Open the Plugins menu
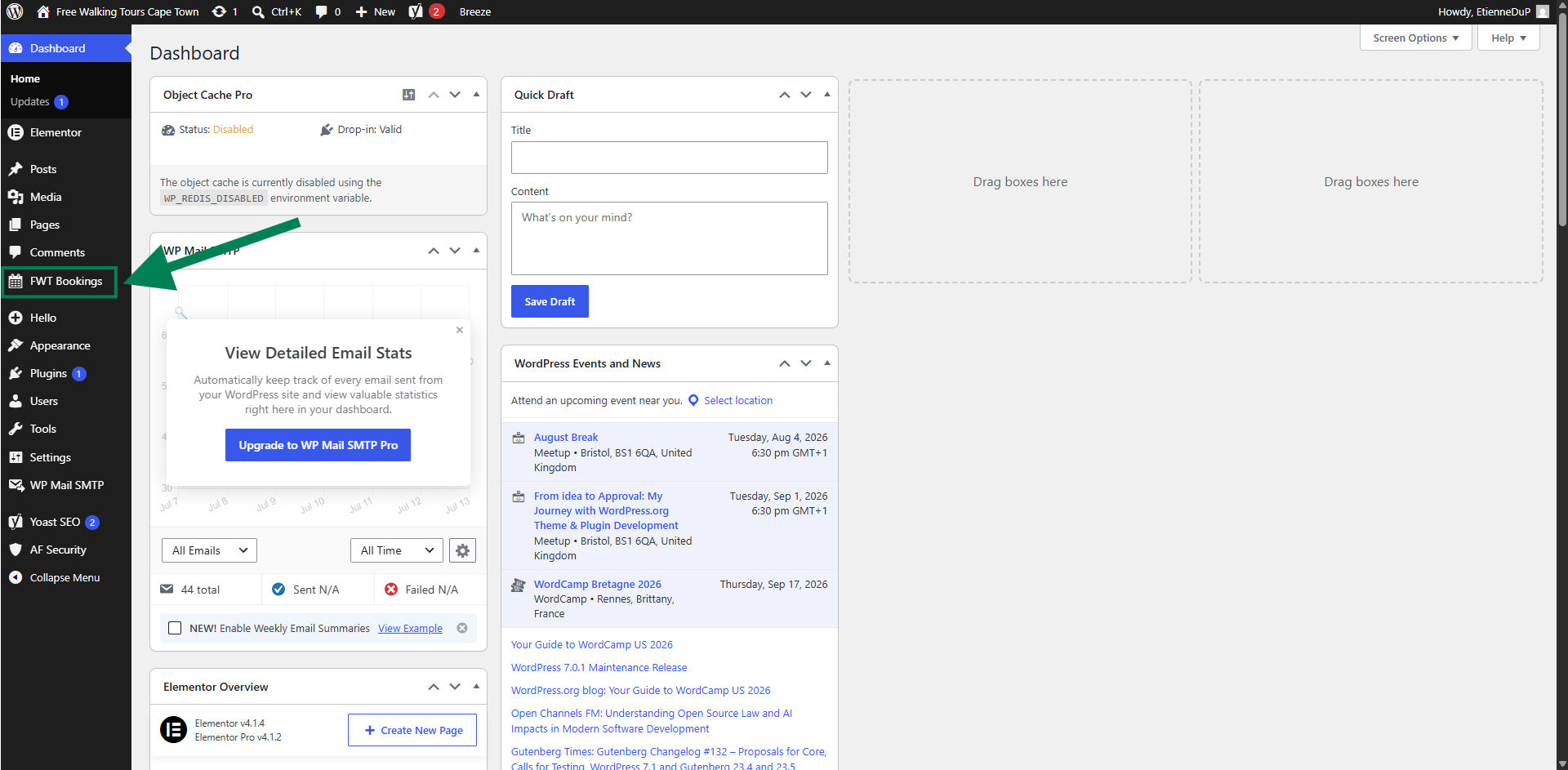The image size is (1568, 770). pos(65,373)
